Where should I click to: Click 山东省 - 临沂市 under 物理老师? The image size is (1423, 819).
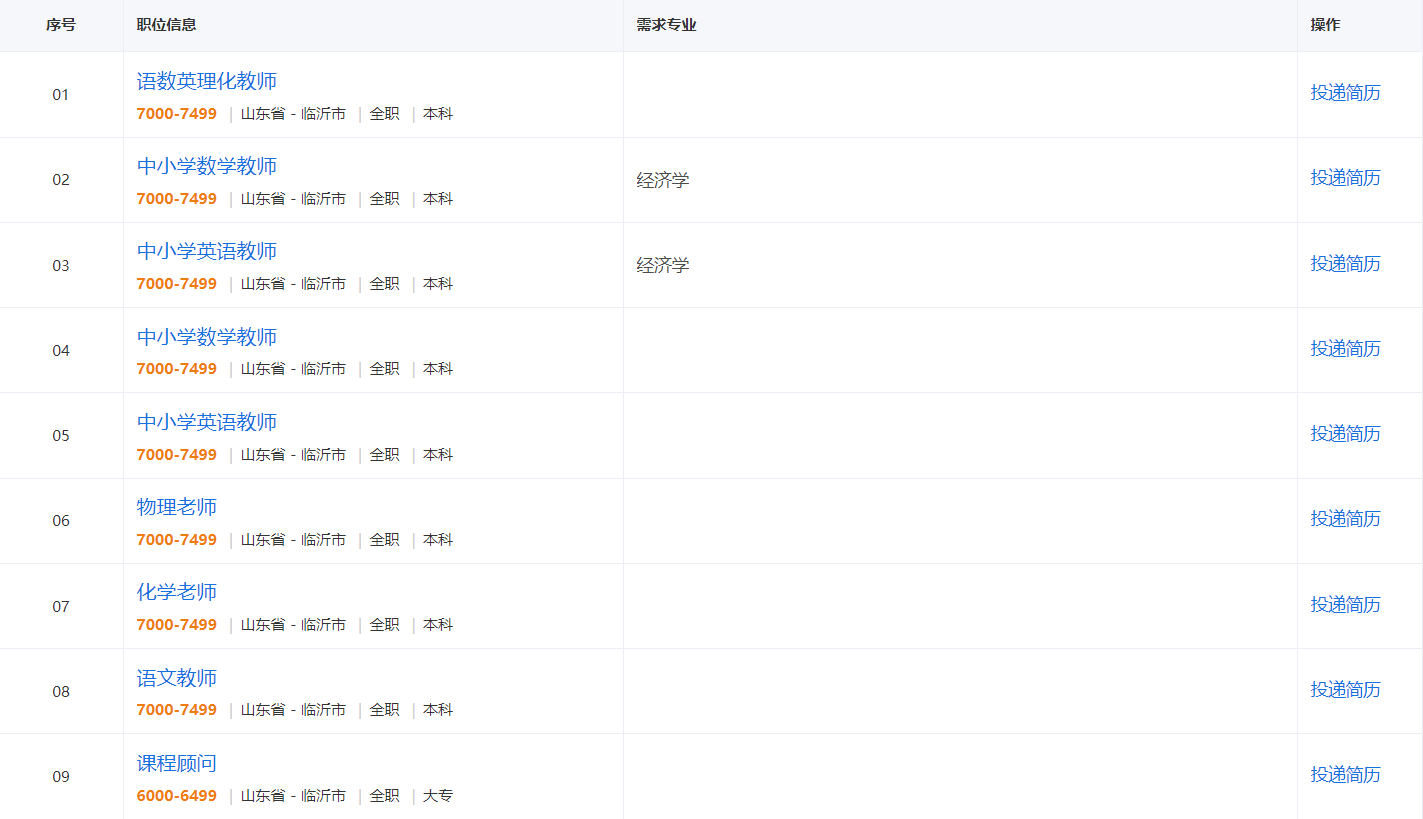pyautogui.click(x=293, y=540)
